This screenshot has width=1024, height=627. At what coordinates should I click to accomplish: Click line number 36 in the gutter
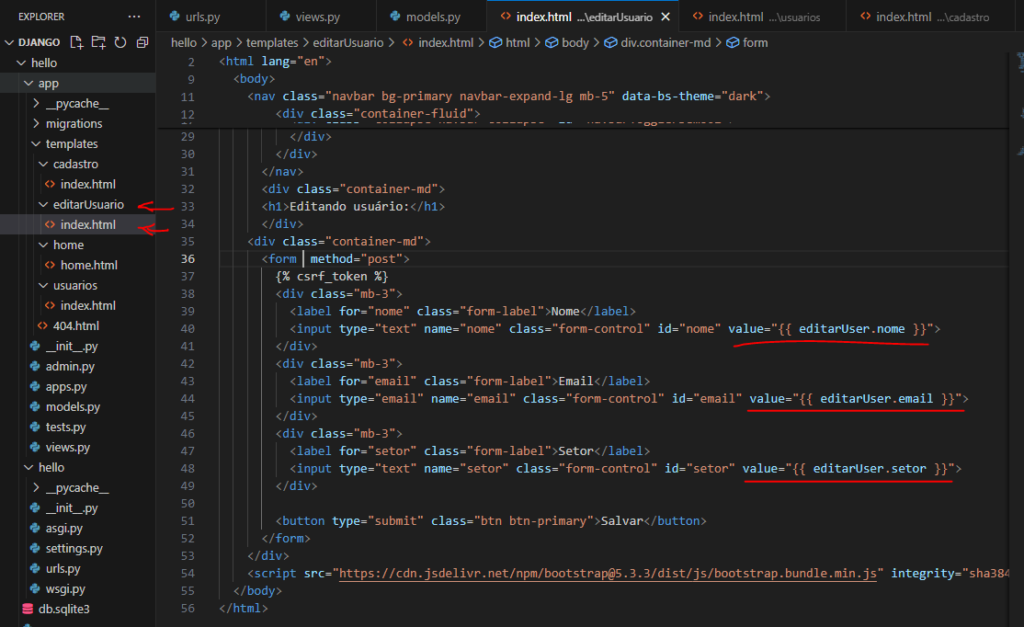189,259
